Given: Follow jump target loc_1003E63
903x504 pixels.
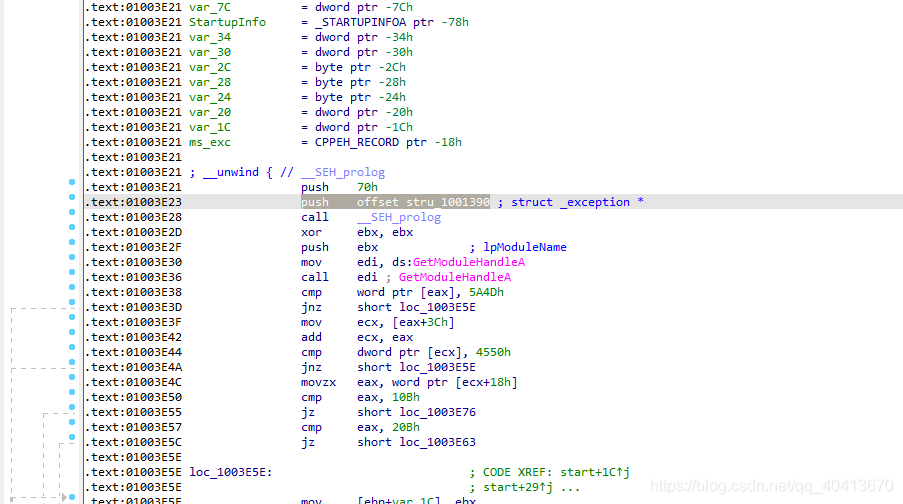Looking at the screenshot, I should (438, 442).
